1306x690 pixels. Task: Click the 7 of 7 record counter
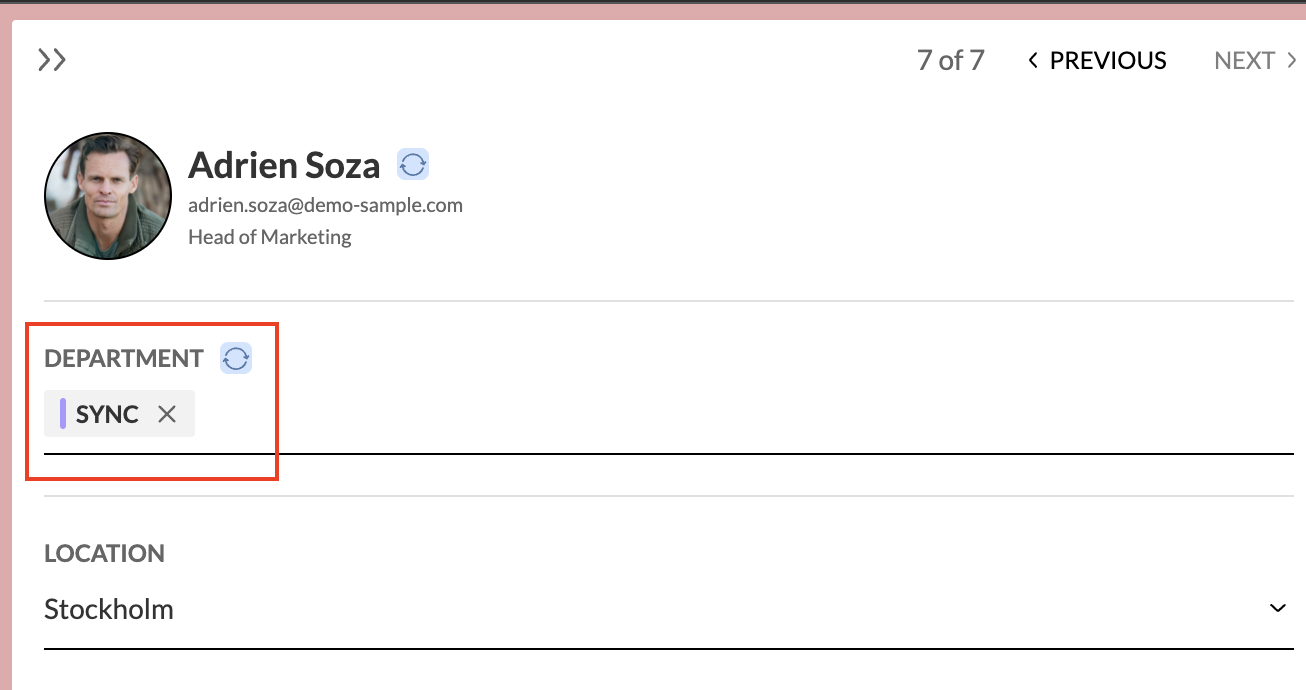pyautogui.click(x=951, y=61)
